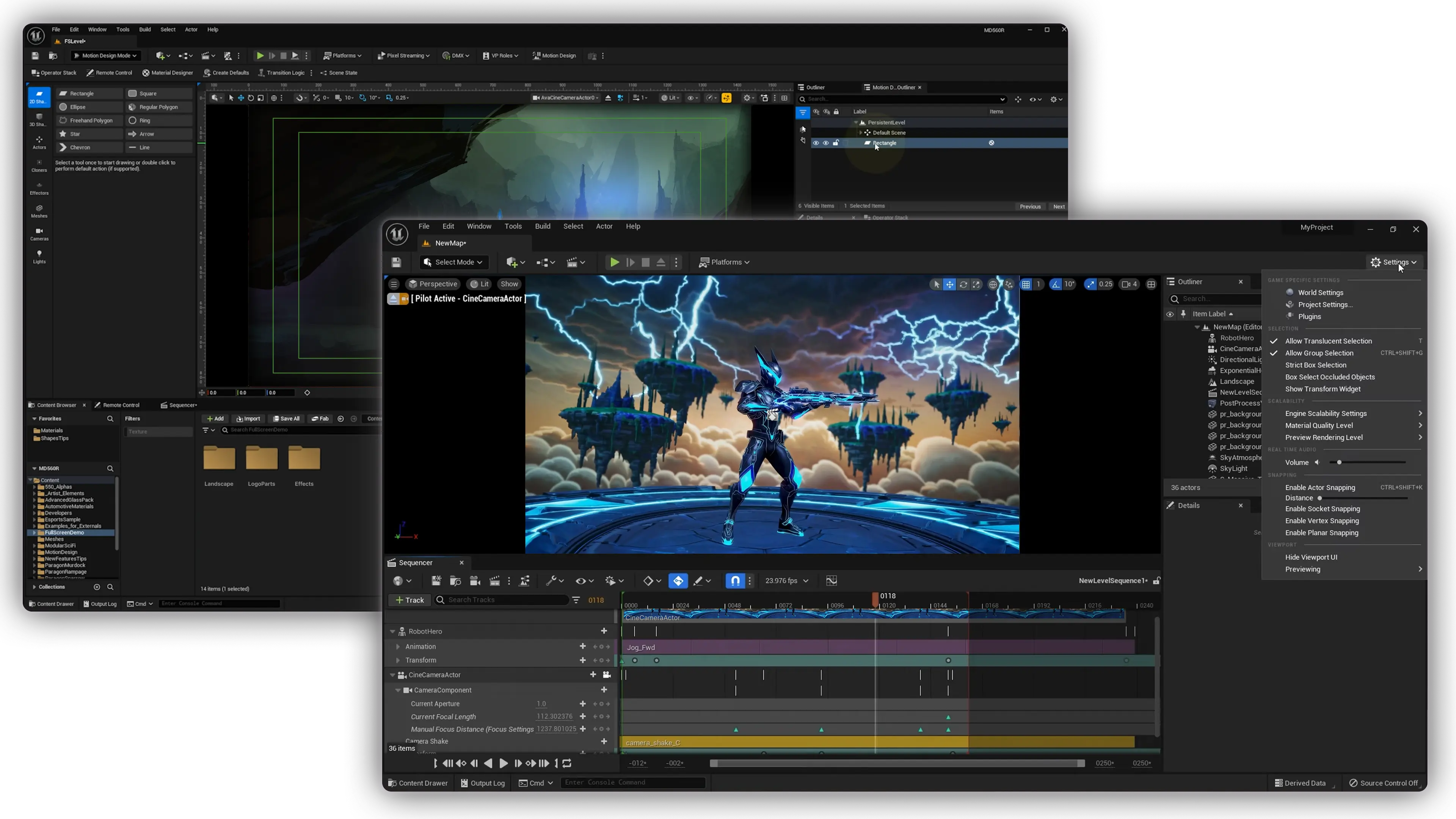Collapse the CameraComponent track

[x=398, y=690]
